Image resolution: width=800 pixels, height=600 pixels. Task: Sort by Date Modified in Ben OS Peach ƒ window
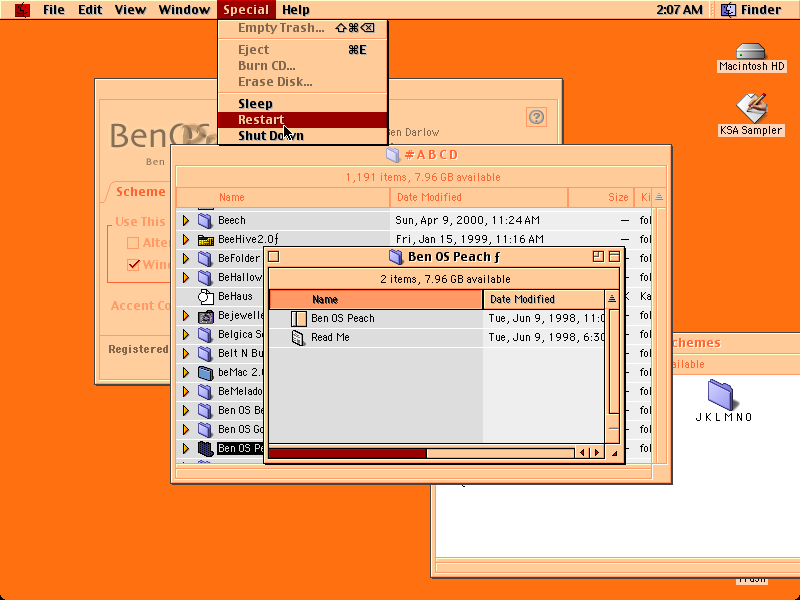(543, 299)
